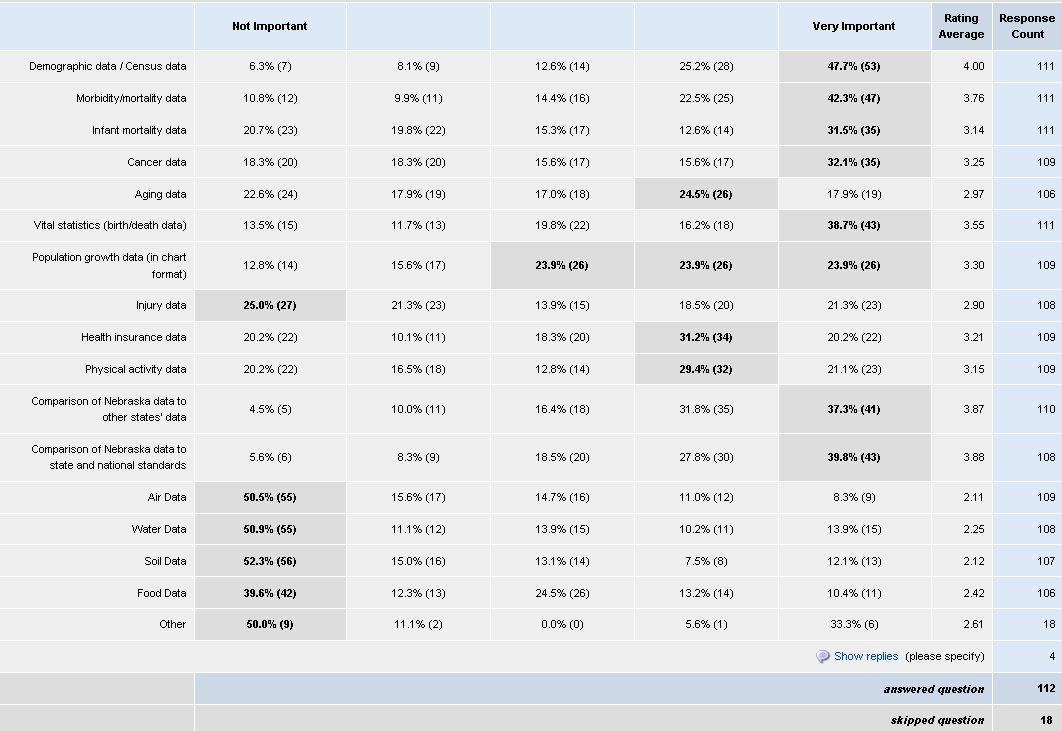The image size is (1062, 731).
Task: Select the "33.3% (6)" Very Important cell
Action: click(853, 624)
